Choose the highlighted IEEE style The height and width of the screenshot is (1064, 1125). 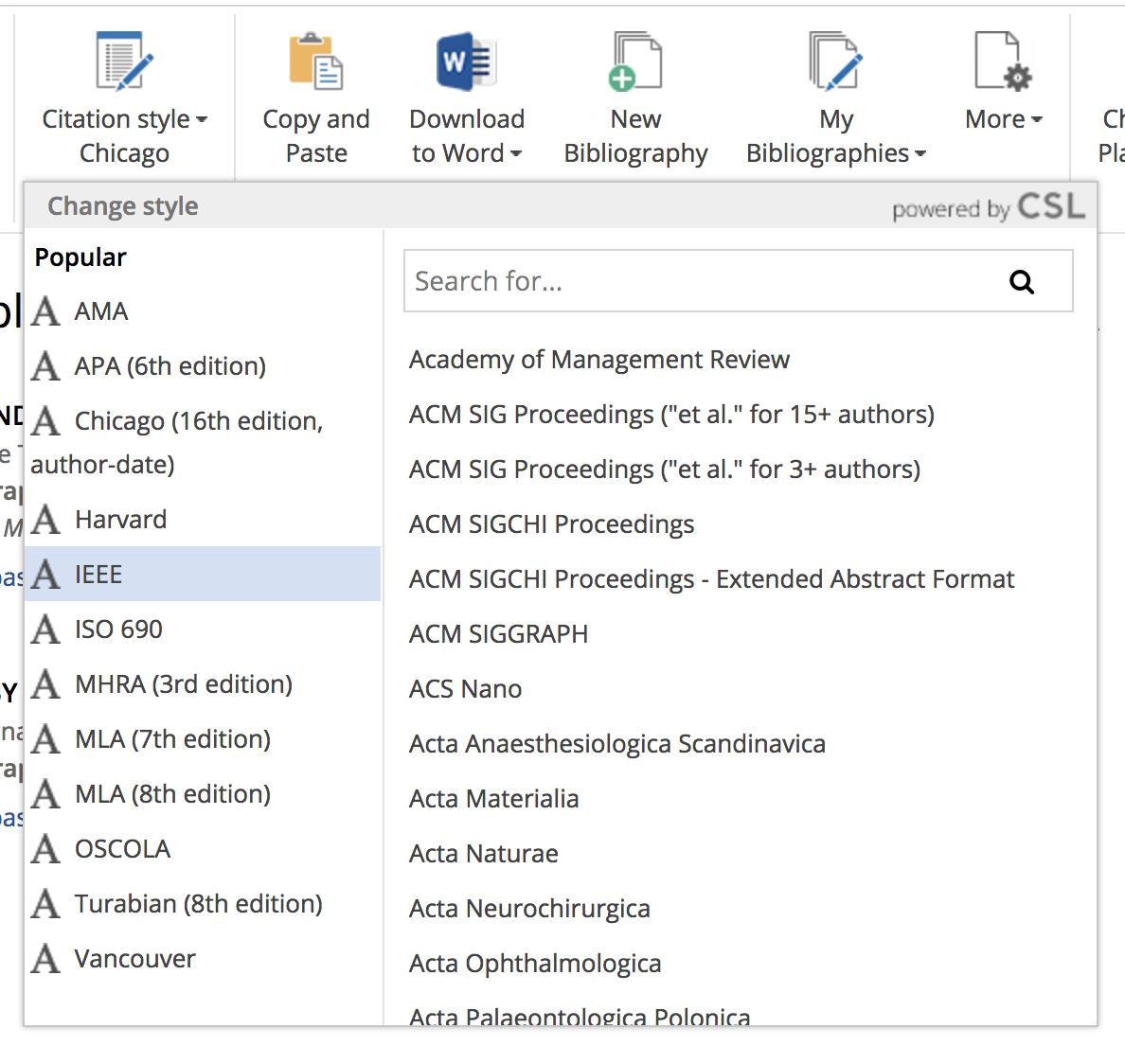(x=203, y=574)
